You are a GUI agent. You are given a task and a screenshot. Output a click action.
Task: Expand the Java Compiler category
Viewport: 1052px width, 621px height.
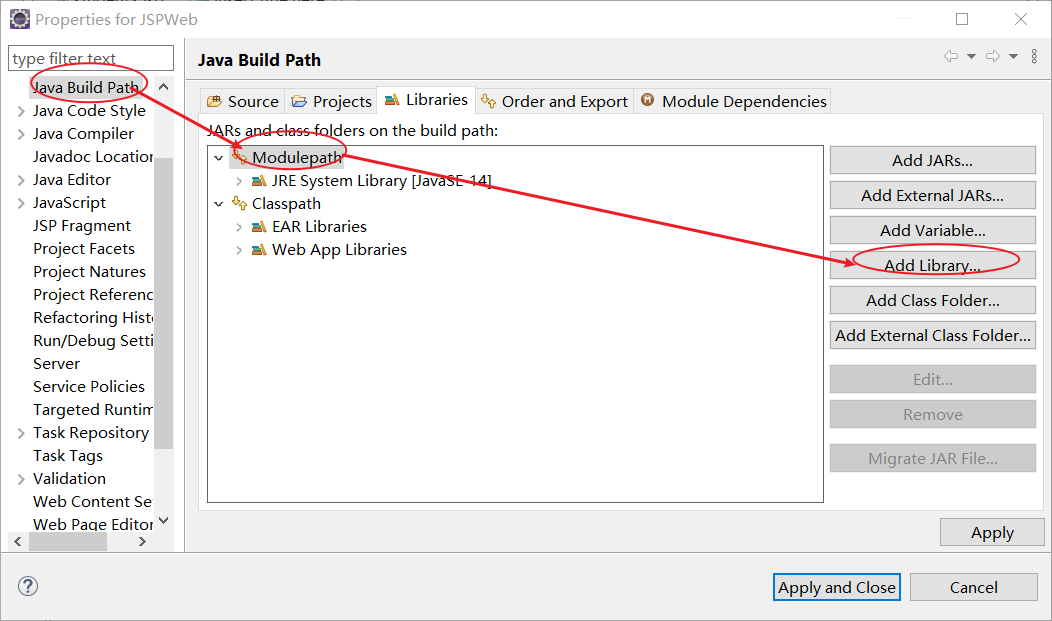21,134
